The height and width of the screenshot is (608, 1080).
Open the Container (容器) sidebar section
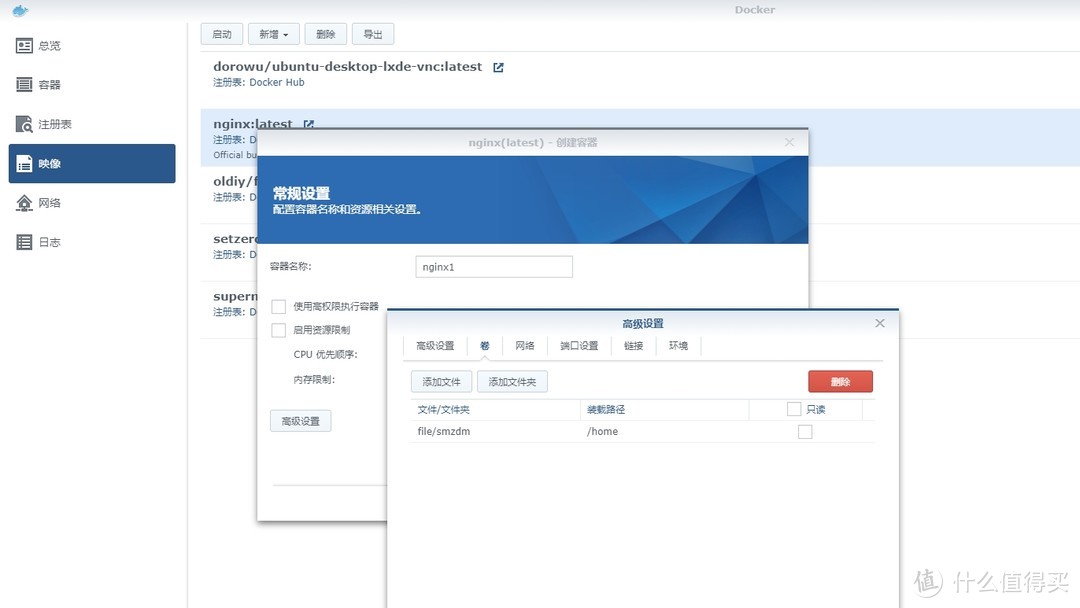click(x=92, y=85)
